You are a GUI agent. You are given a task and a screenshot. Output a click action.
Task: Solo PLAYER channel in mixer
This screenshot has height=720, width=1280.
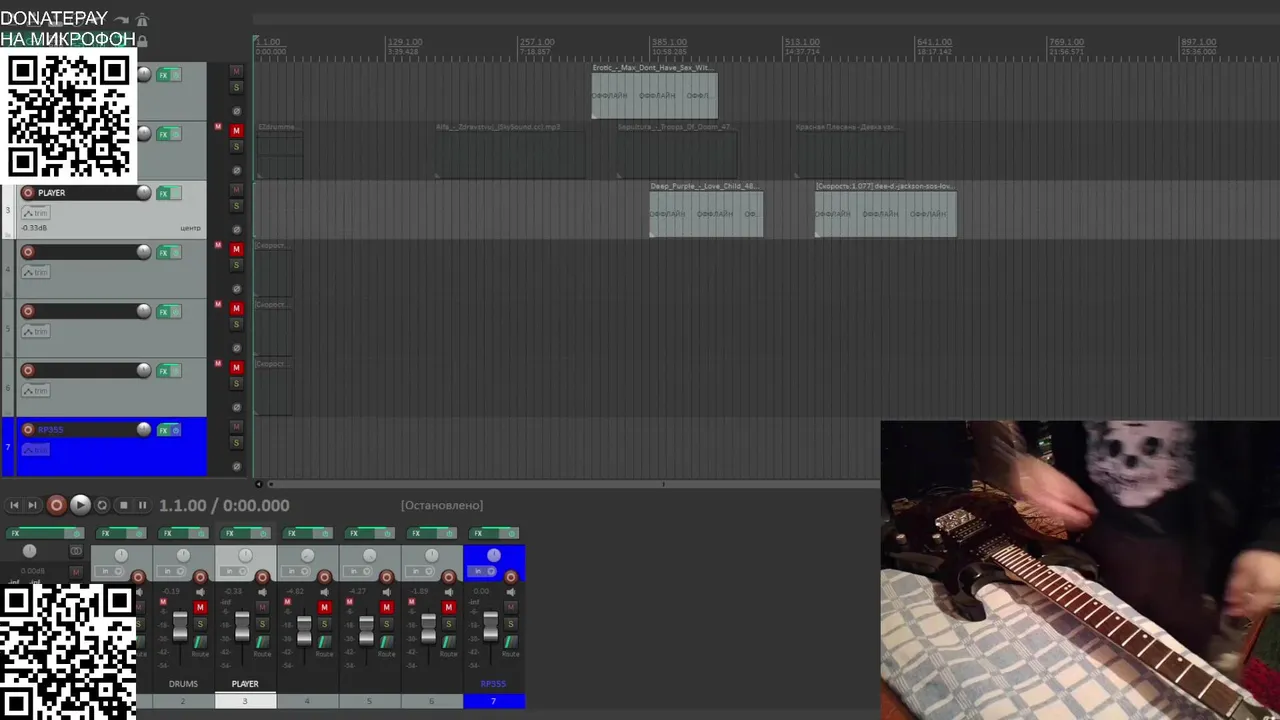pos(262,624)
